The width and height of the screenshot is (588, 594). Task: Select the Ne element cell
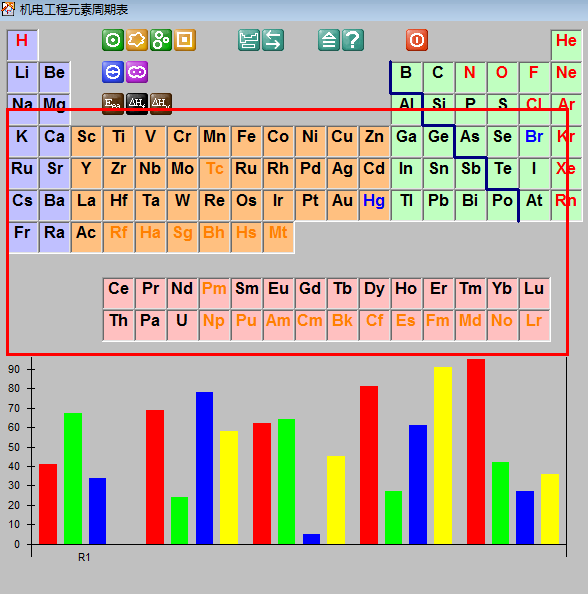click(566, 77)
